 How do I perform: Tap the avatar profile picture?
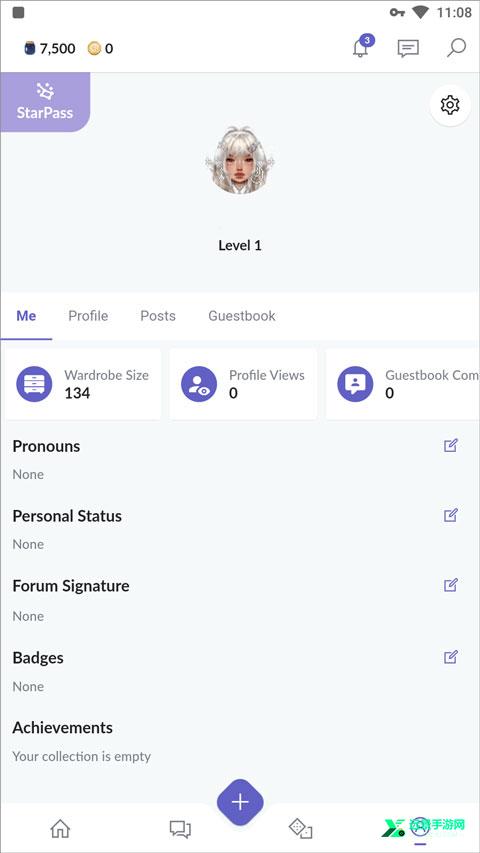click(x=240, y=160)
